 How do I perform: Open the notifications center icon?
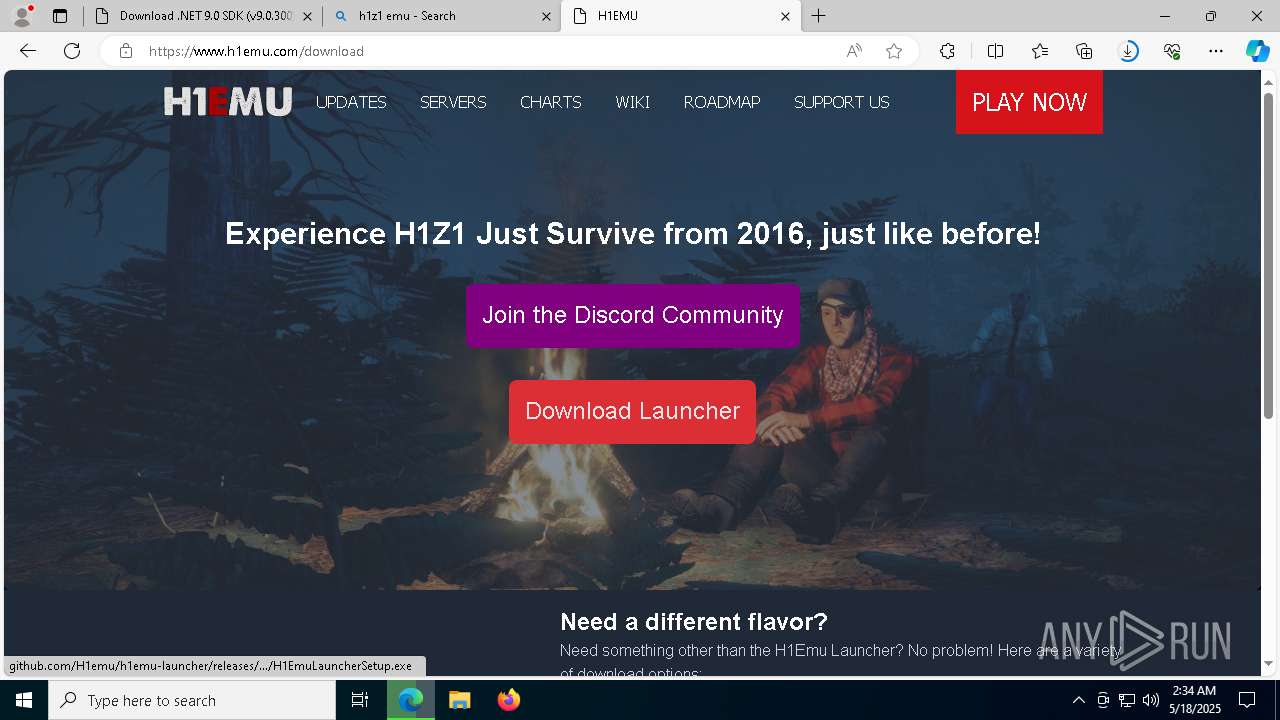1247,700
